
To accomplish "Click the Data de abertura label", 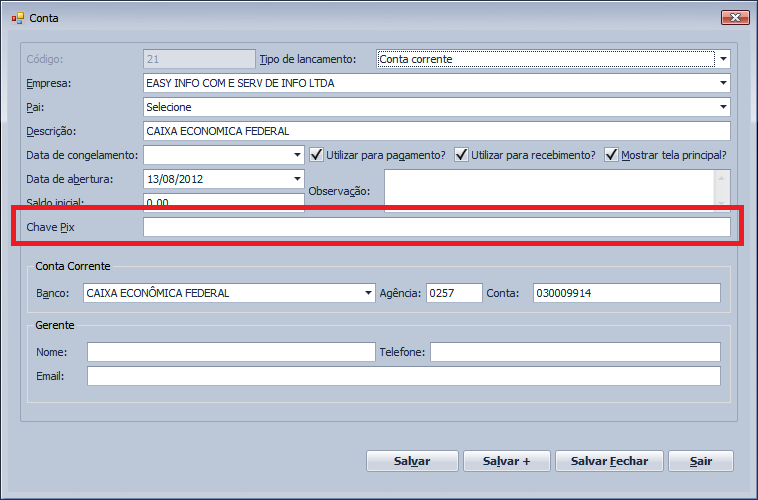I will tap(70, 179).
